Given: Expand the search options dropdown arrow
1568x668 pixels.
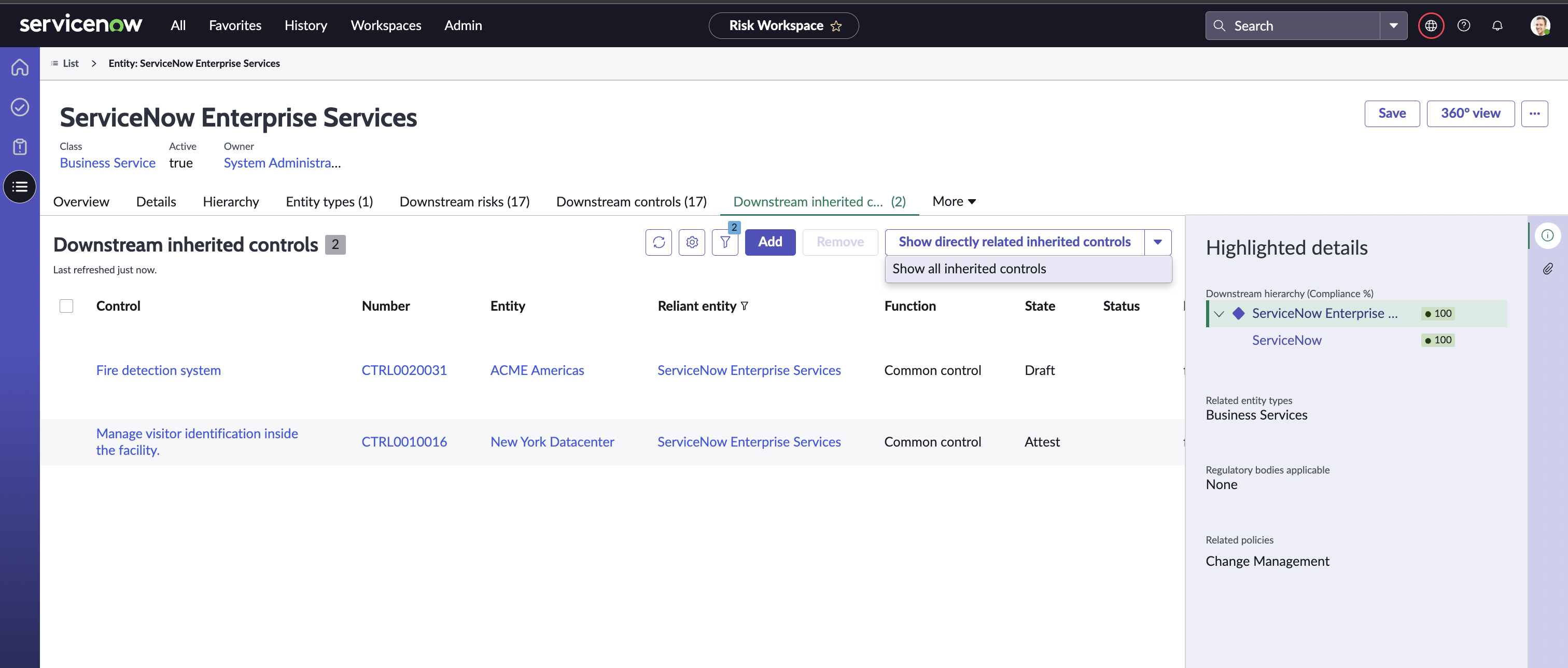Looking at the screenshot, I should point(1393,25).
